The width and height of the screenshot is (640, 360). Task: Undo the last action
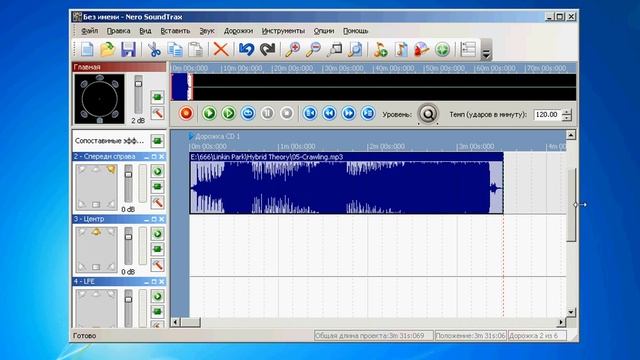click(247, 49)
